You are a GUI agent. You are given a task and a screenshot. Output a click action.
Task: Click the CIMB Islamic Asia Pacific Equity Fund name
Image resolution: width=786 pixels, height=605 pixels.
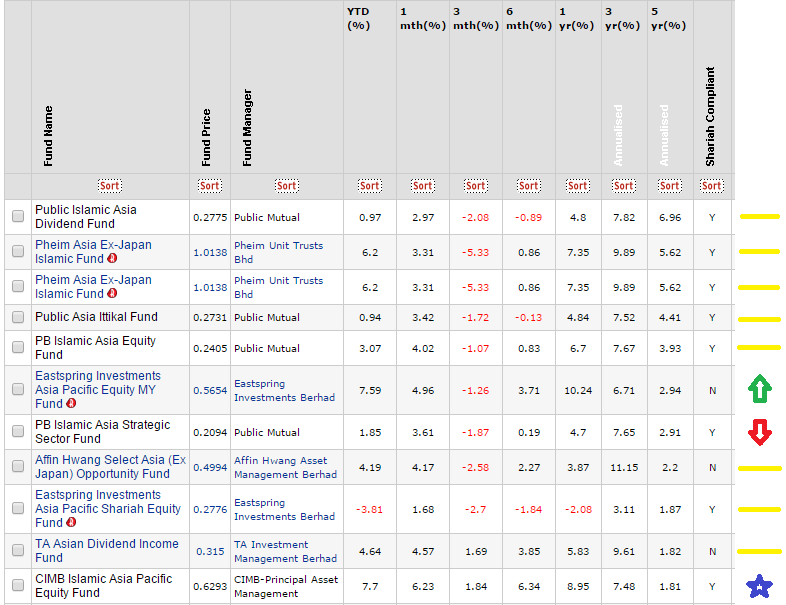[x=104, y=585]
